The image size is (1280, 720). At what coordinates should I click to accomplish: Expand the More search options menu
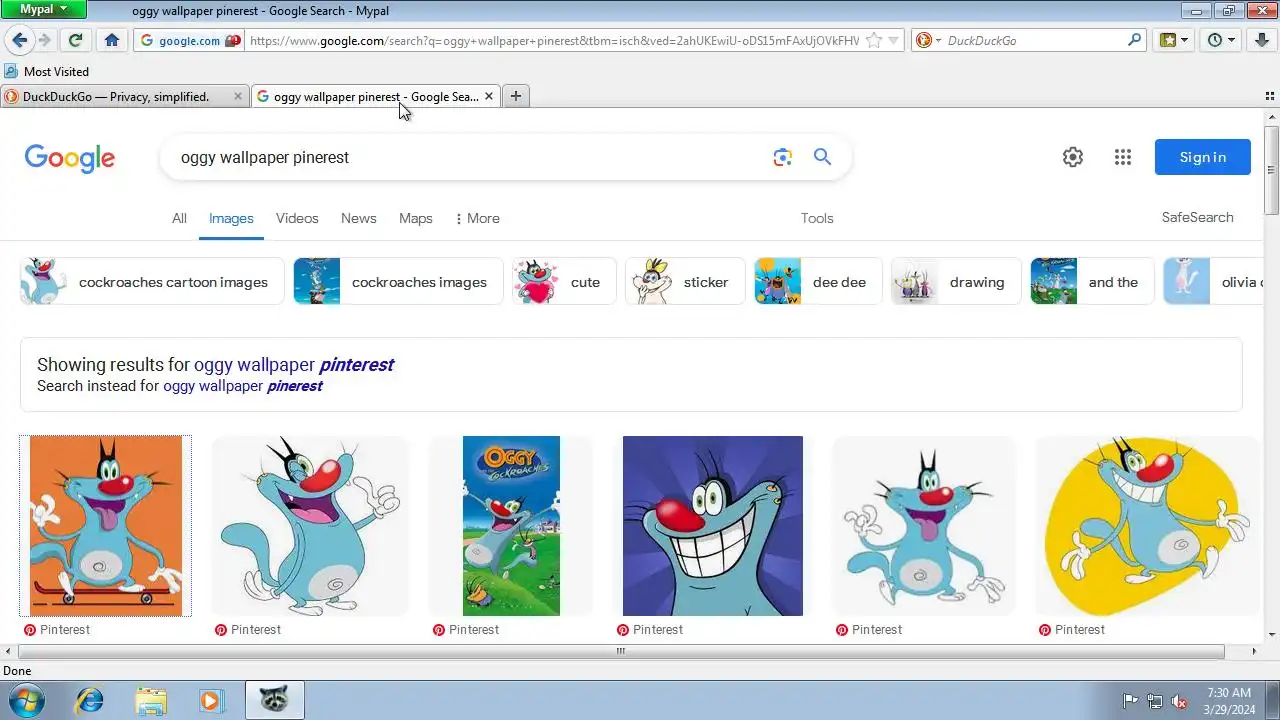coord(477,218)
